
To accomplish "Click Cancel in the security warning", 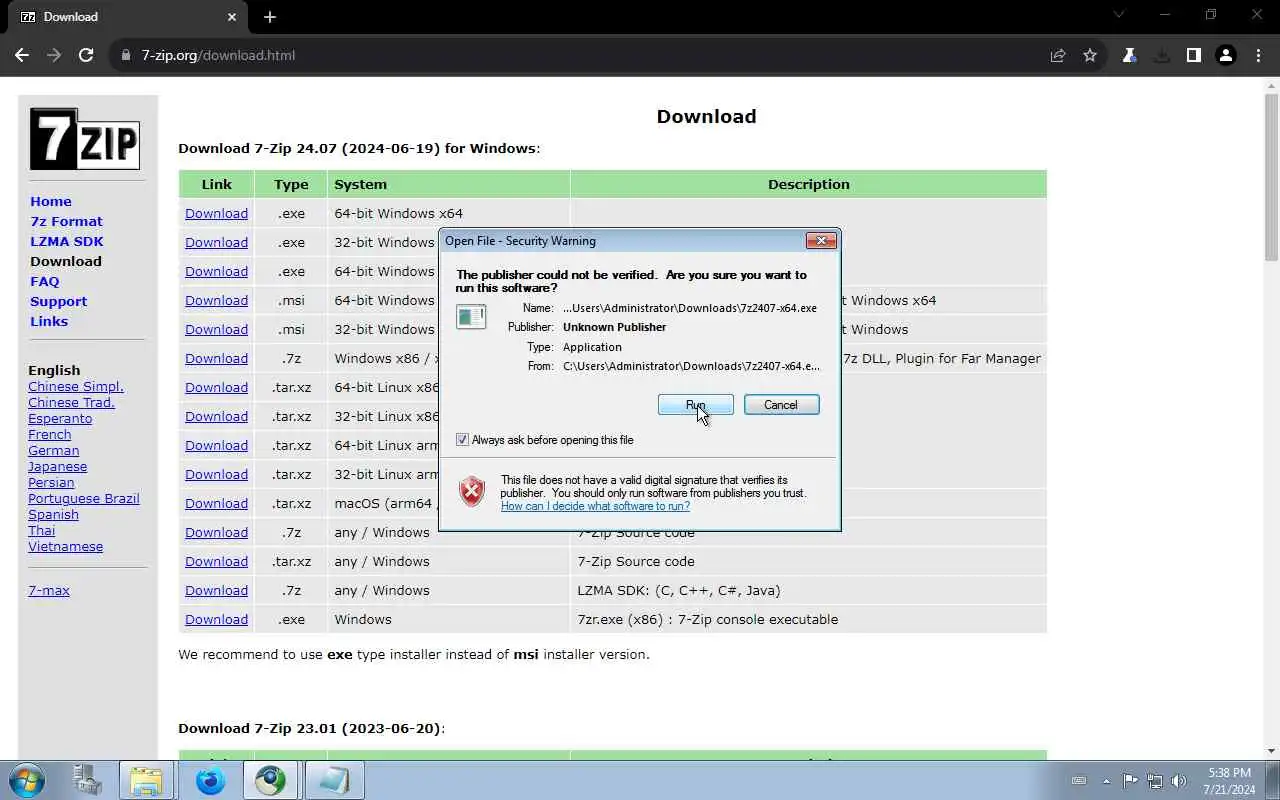I will [781, 405].
